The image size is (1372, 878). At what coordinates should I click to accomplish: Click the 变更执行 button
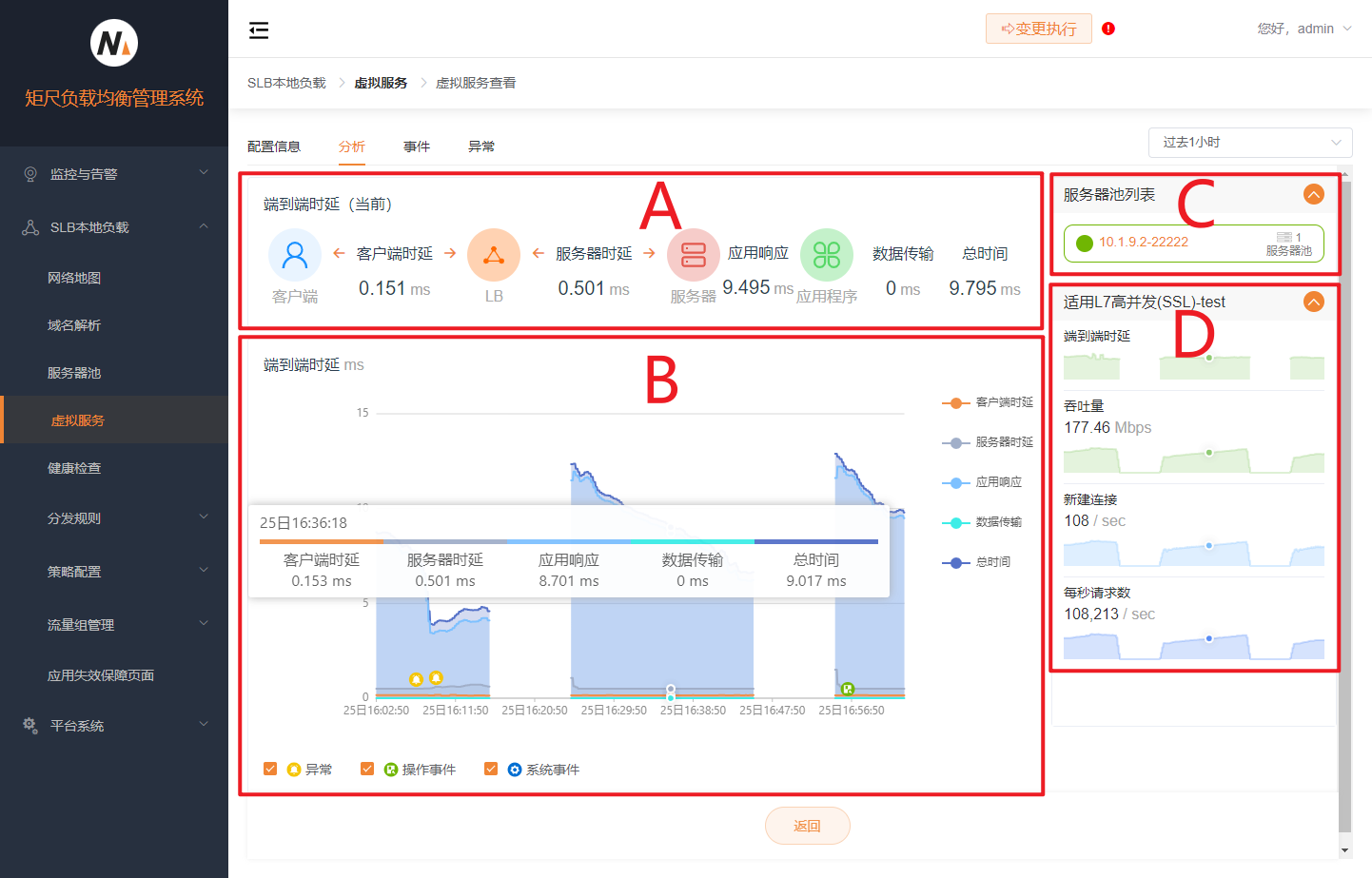(x=1038, y=29)
